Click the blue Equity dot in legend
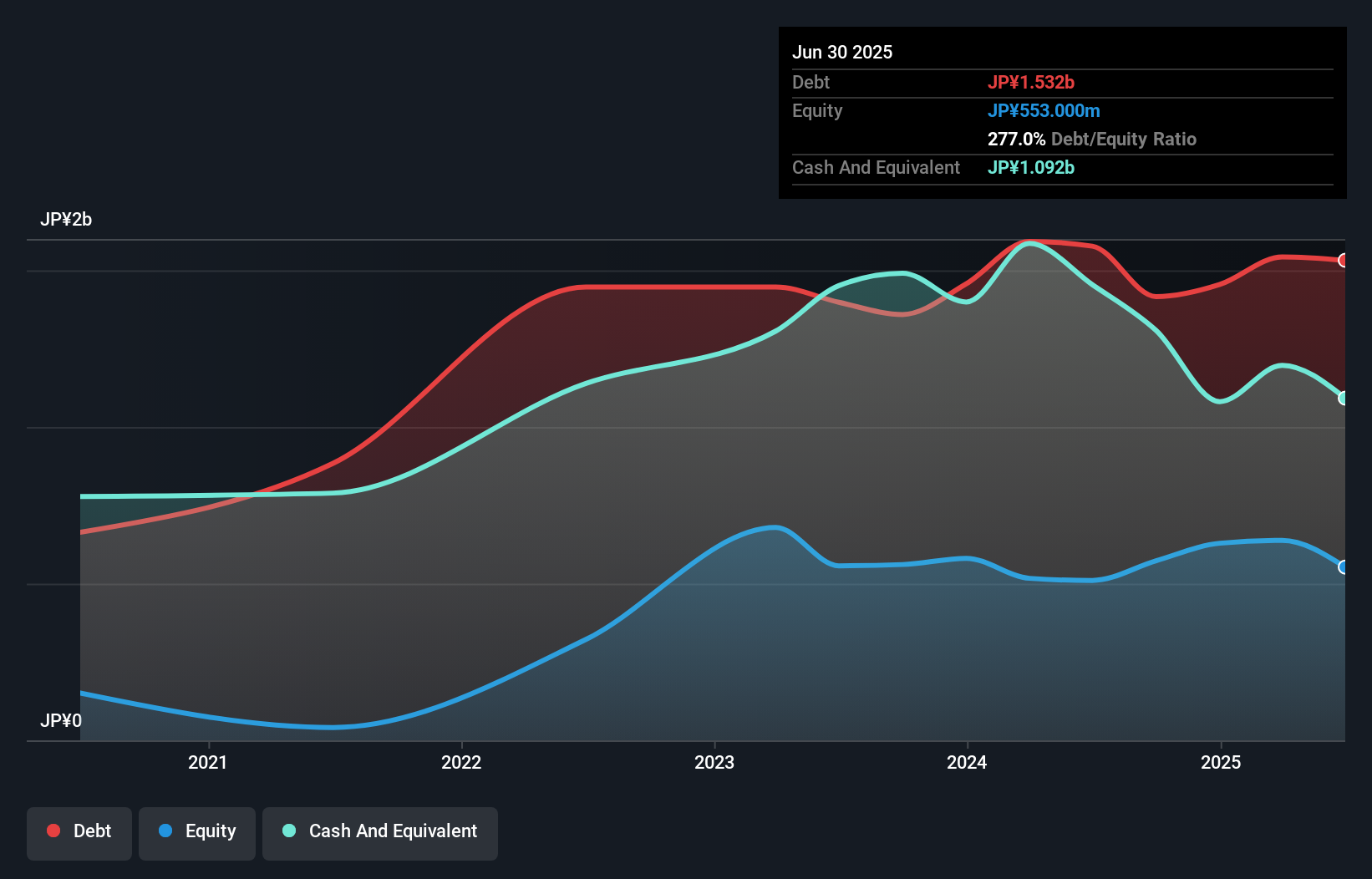The height and width of the screenshot is (879, 1372). coord(166,831)
